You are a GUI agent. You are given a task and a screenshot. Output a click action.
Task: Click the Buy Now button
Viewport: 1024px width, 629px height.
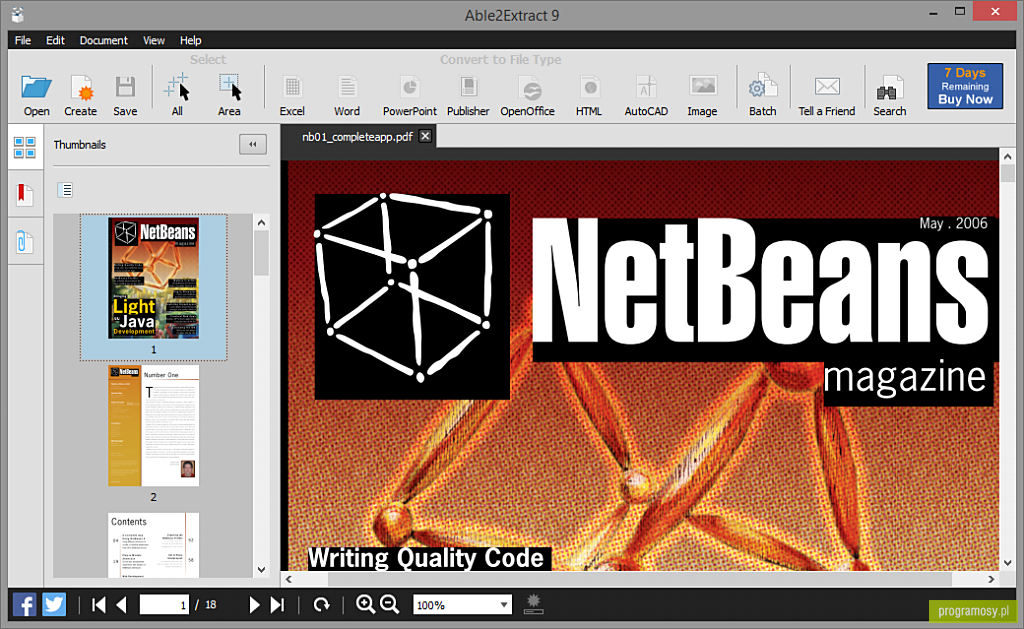965,86
